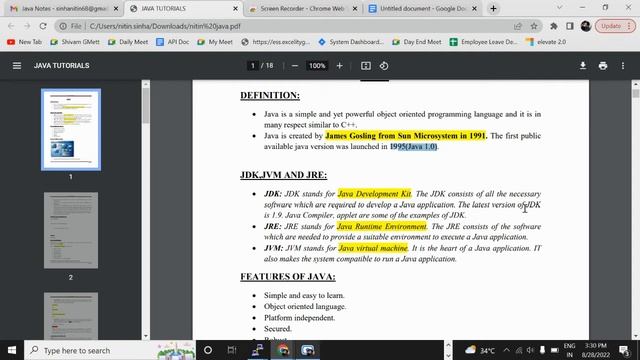640x360 pixels.
Task: Bookmark this page with the star icon
Action: 534,26
